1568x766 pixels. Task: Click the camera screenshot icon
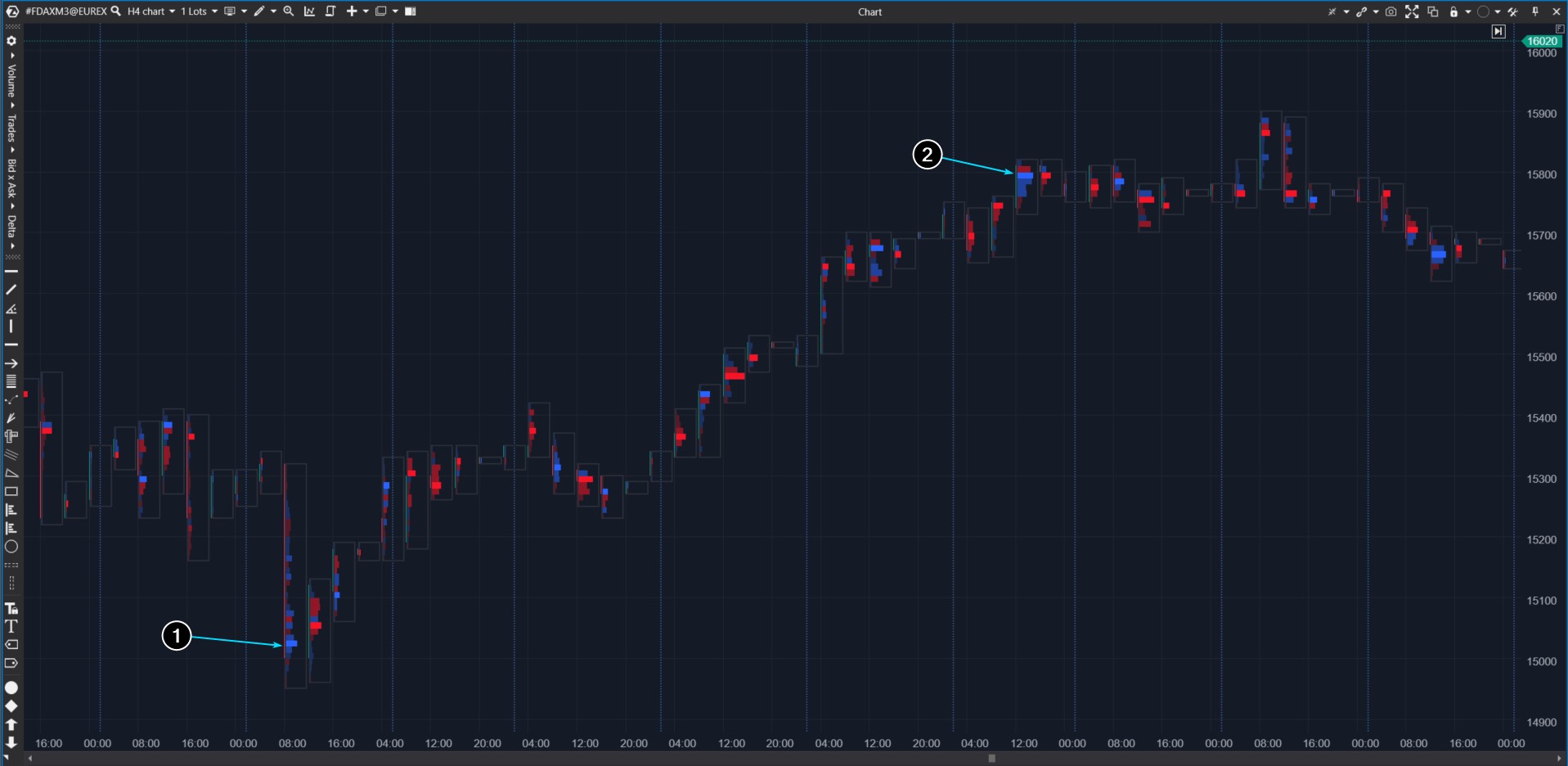point(1391,11)
